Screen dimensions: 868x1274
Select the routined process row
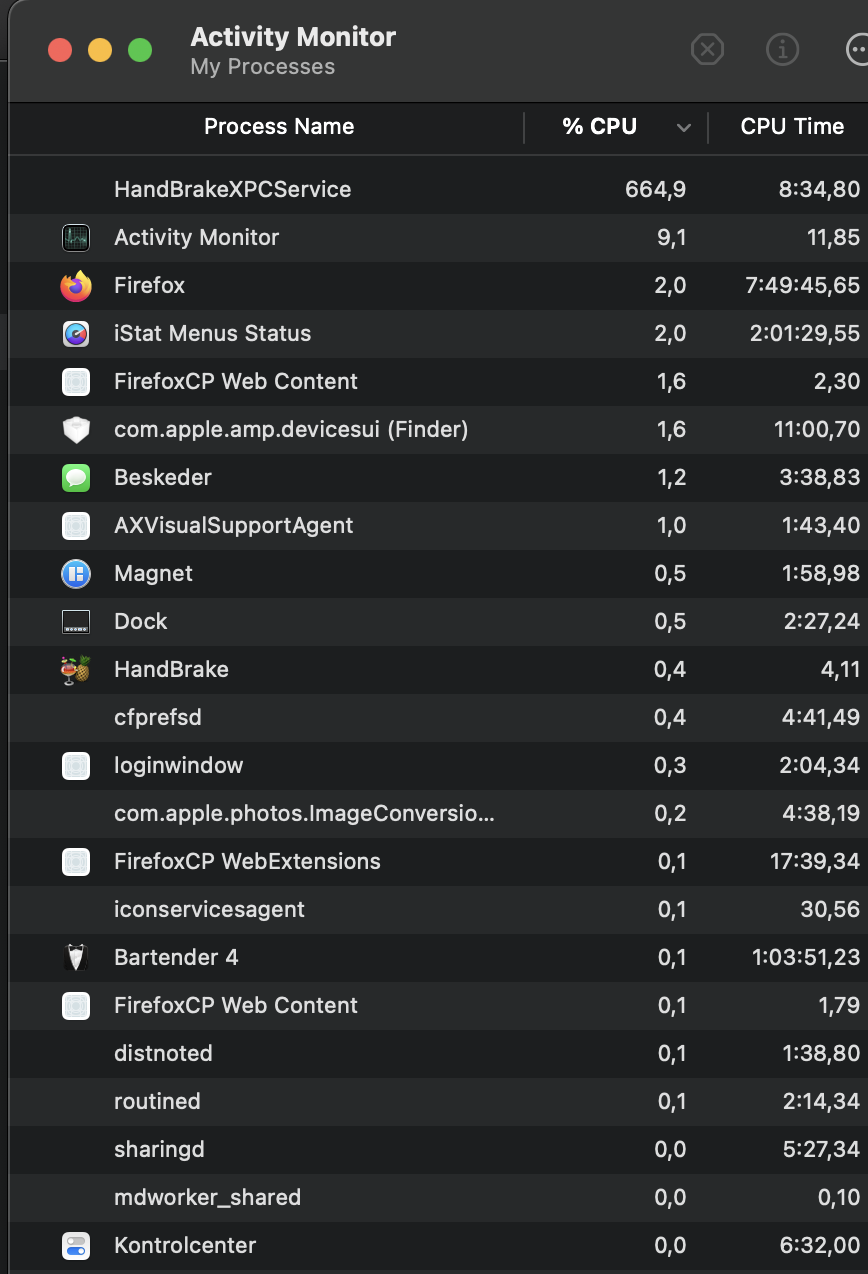438,1101
